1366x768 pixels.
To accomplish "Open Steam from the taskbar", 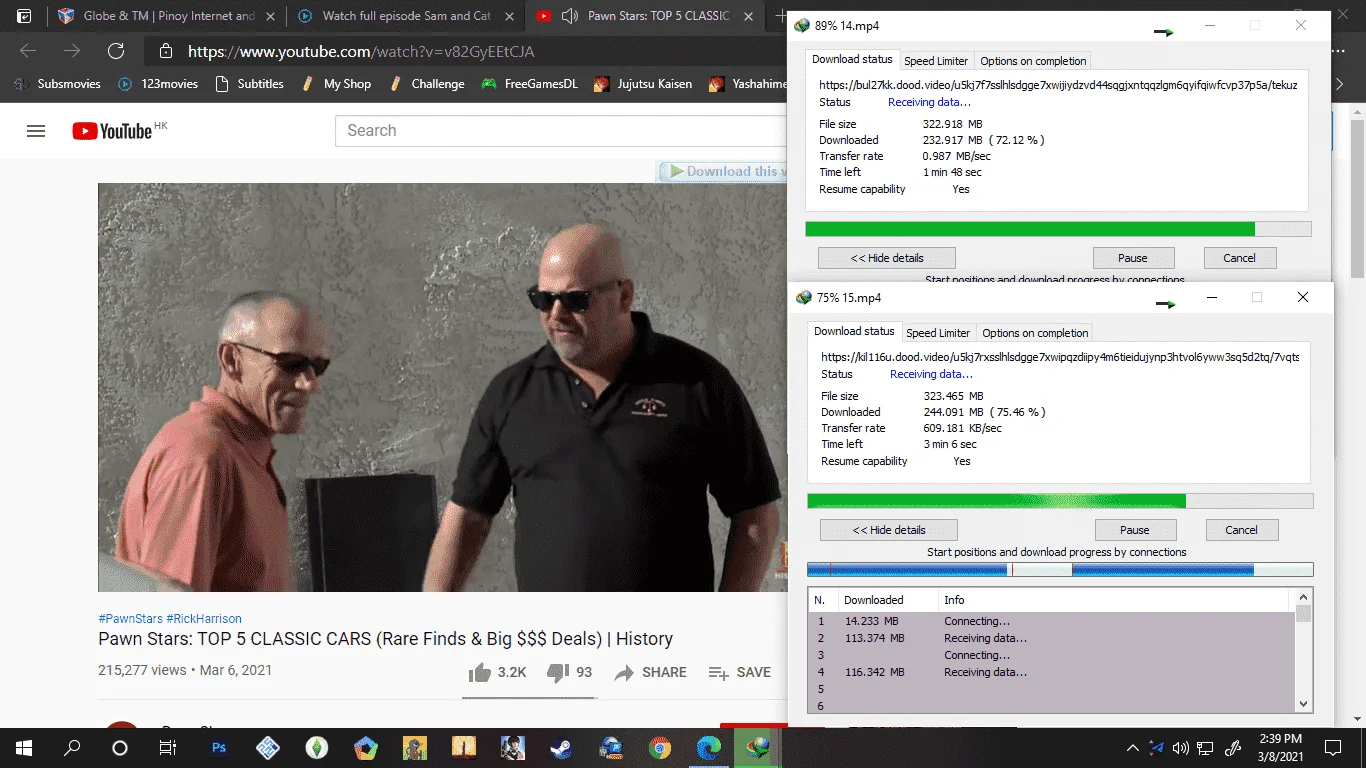I will [561, 748].
